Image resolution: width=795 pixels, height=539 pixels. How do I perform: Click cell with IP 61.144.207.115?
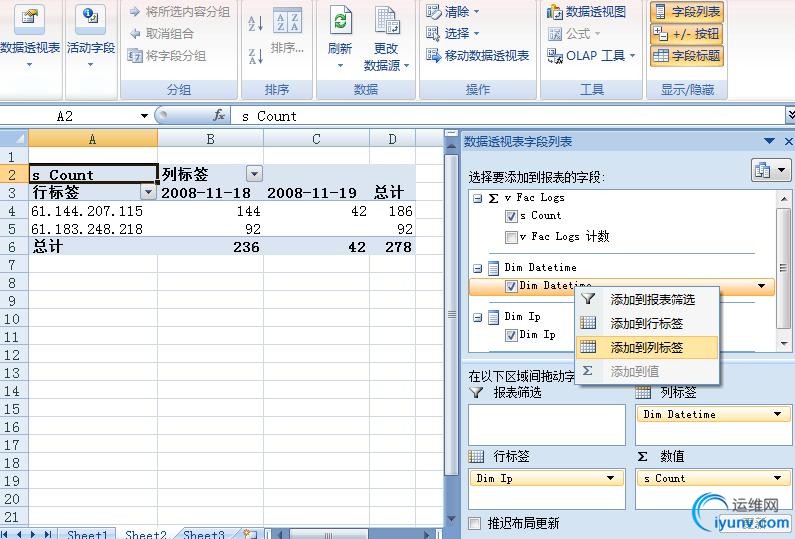[93, 211]
